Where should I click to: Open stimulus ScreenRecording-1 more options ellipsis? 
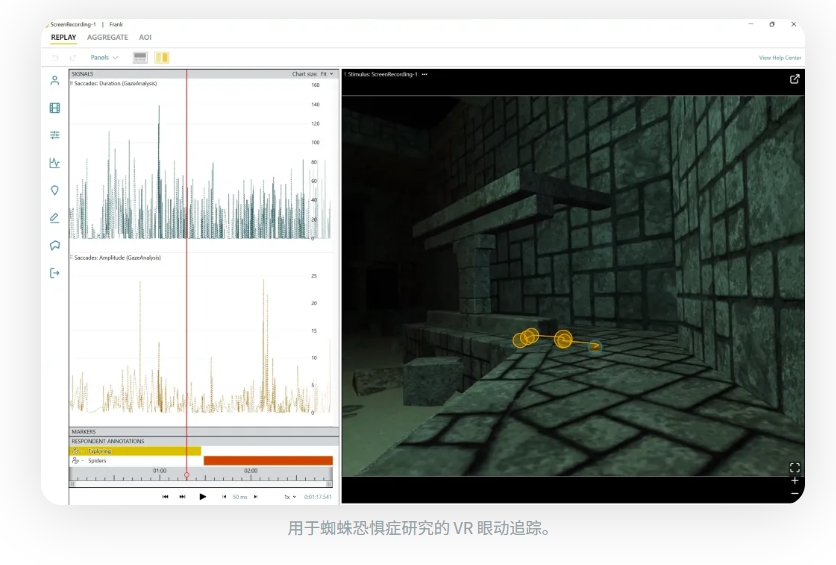click(425, 74)
